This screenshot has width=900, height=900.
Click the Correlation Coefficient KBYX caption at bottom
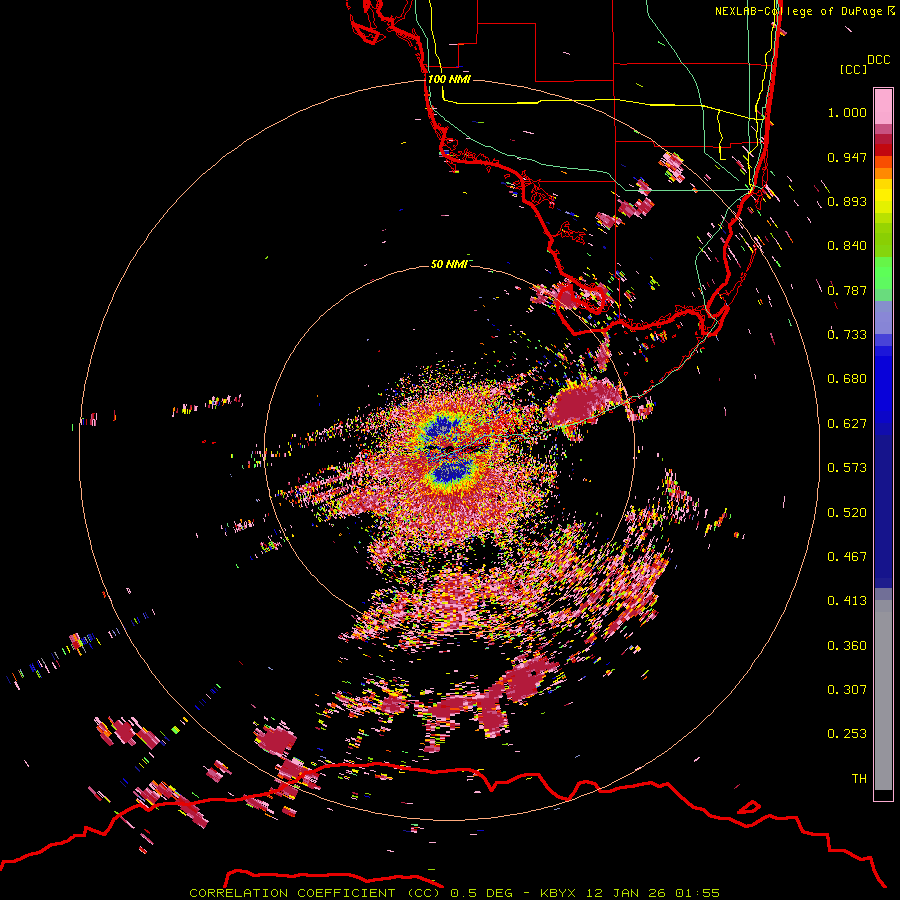coord(455,893)
